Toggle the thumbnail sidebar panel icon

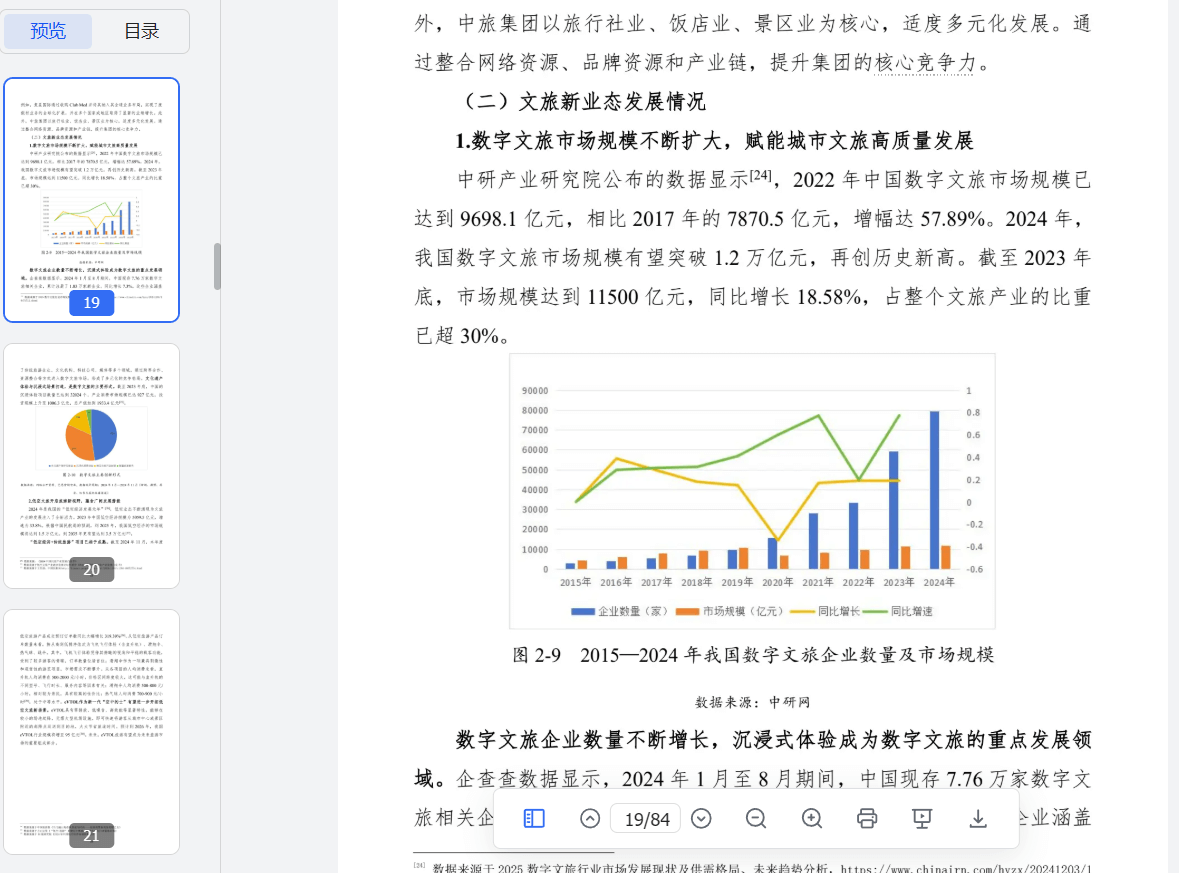coord(534,819)
